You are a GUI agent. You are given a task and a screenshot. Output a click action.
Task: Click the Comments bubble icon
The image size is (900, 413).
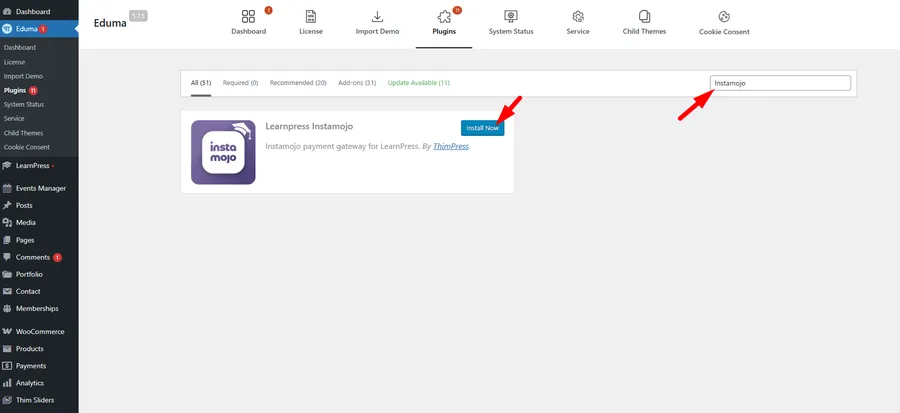pyautogui.click(x=7, y=257)
